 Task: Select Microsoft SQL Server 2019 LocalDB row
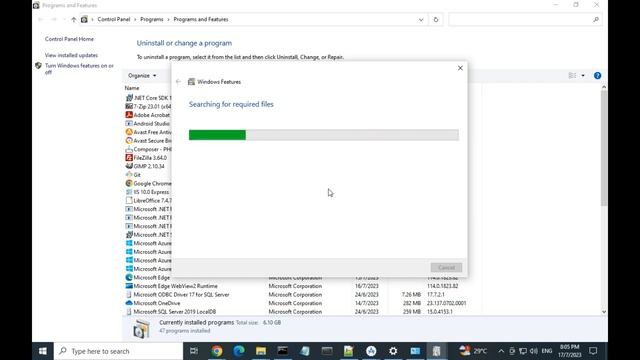[175, 311]
